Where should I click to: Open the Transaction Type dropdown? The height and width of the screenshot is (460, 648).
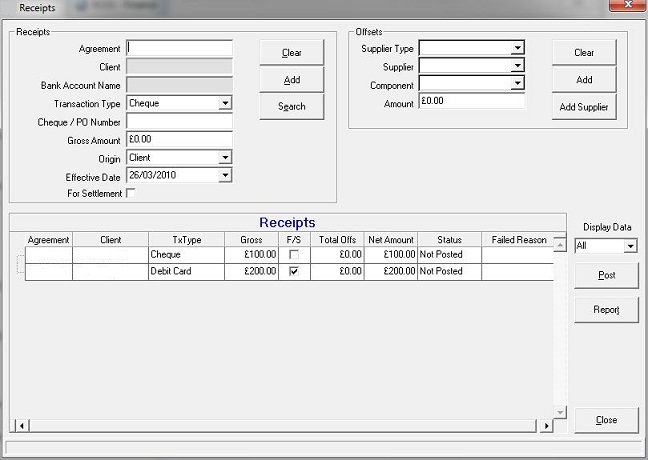[x=225, y=103]
